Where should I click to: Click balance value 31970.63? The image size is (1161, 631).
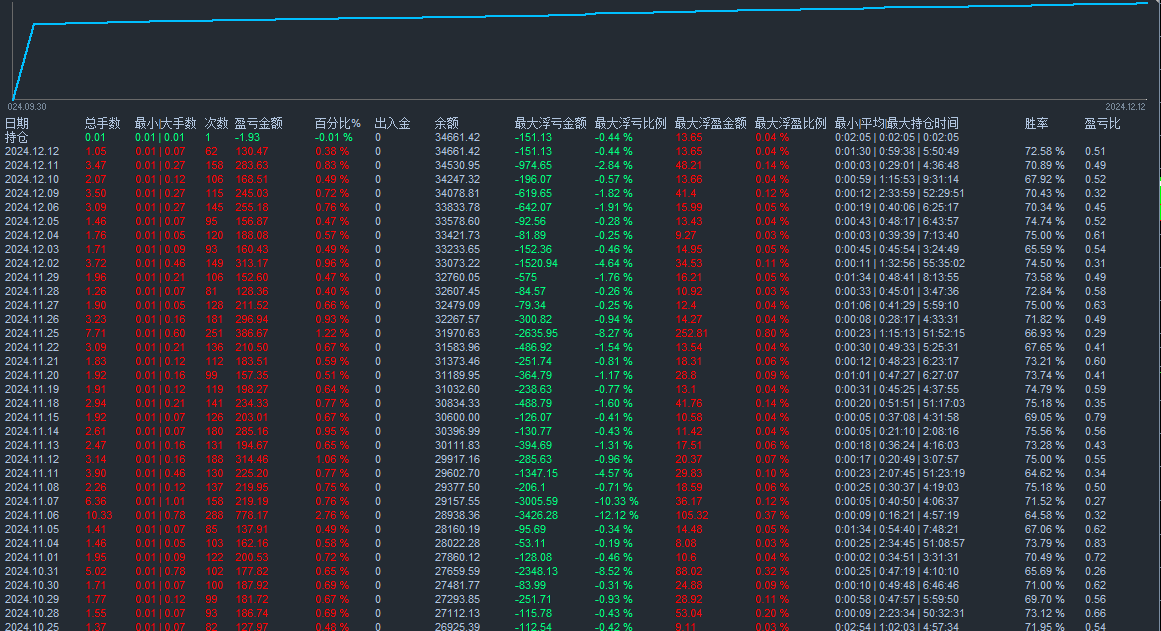point(457,333)
